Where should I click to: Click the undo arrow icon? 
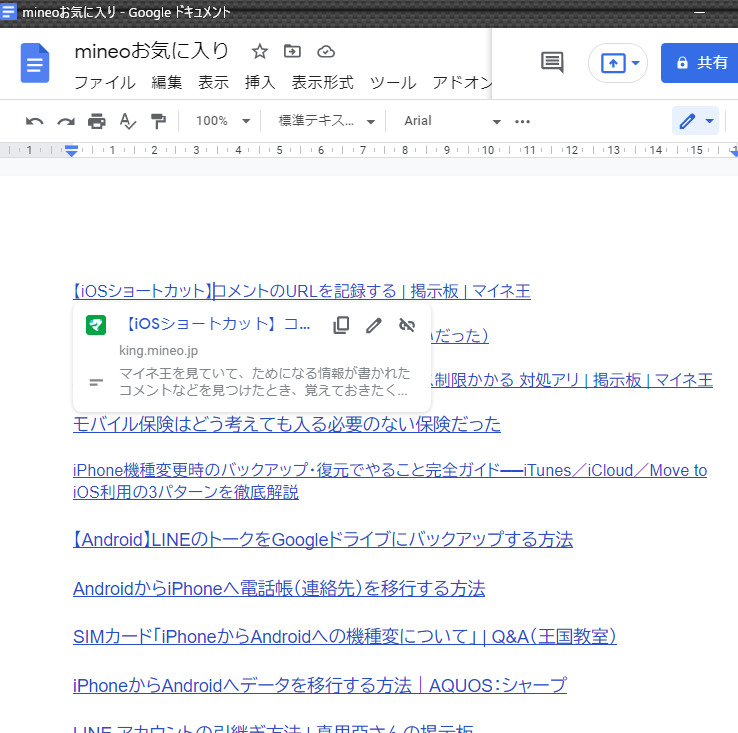pyautogui.click(x=35, y=121)
